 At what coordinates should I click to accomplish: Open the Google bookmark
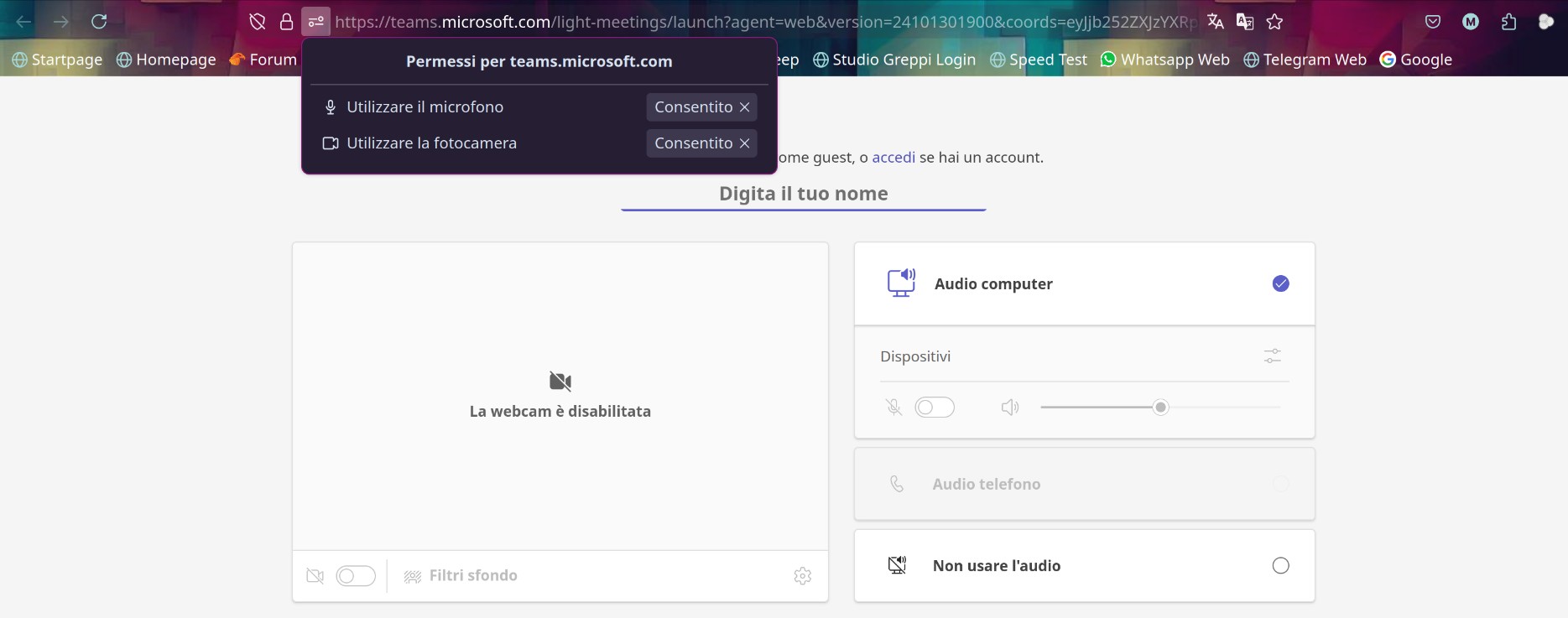[1416, 60]
